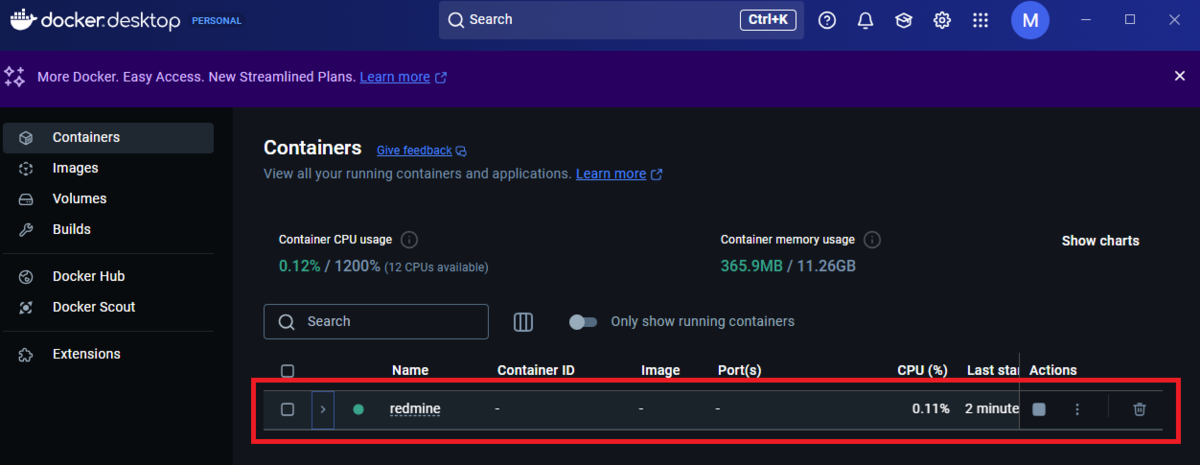Check the redmine row checkbox
Viewport: 1200px width, 465px height.
pyautogui.click(x=288, y=409)
